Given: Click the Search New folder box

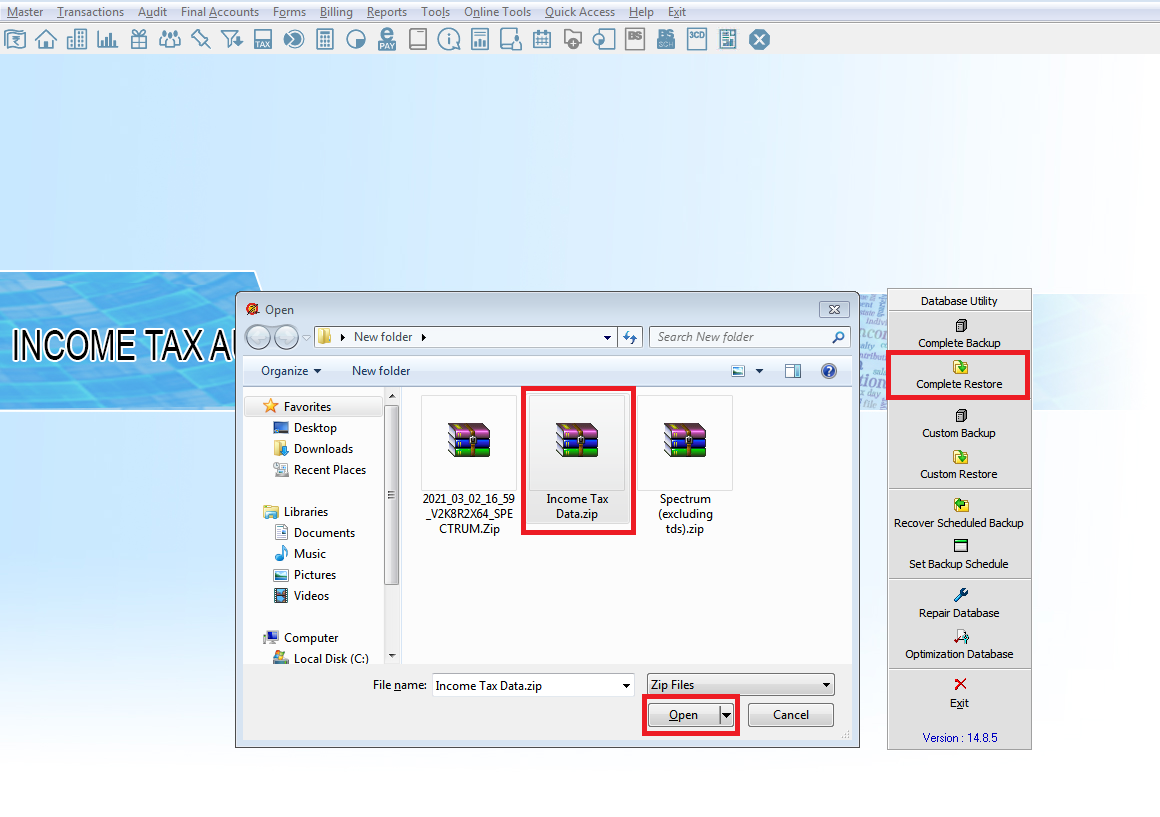Looking at the screenshot, I should pyautogui.click(x=749, y=337).
